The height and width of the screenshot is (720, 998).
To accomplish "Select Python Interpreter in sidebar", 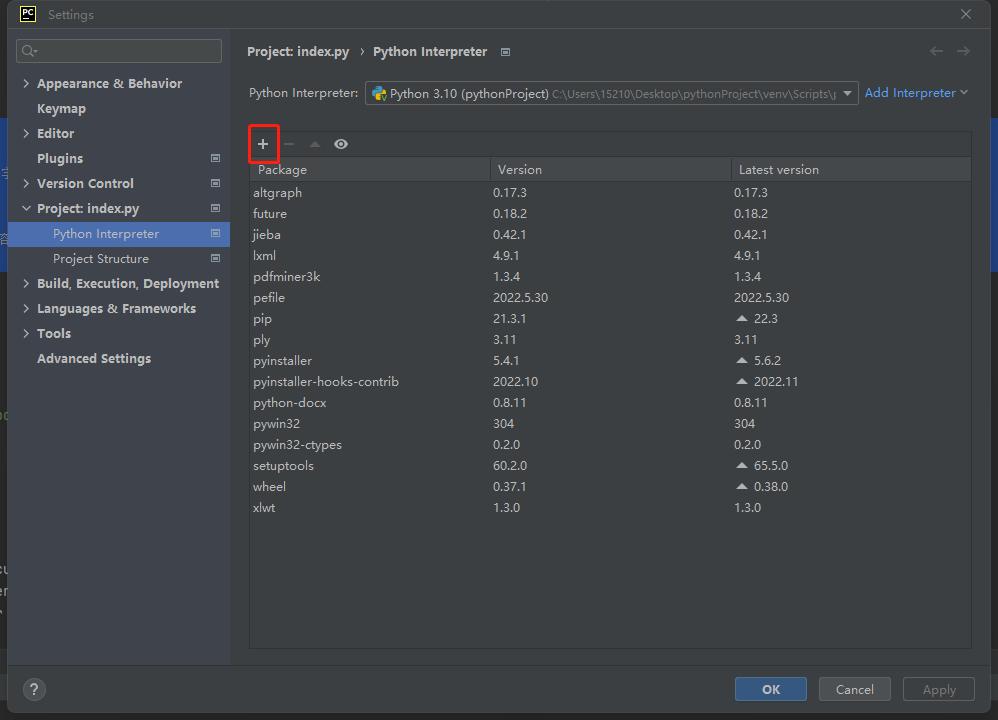I will 118,234.
